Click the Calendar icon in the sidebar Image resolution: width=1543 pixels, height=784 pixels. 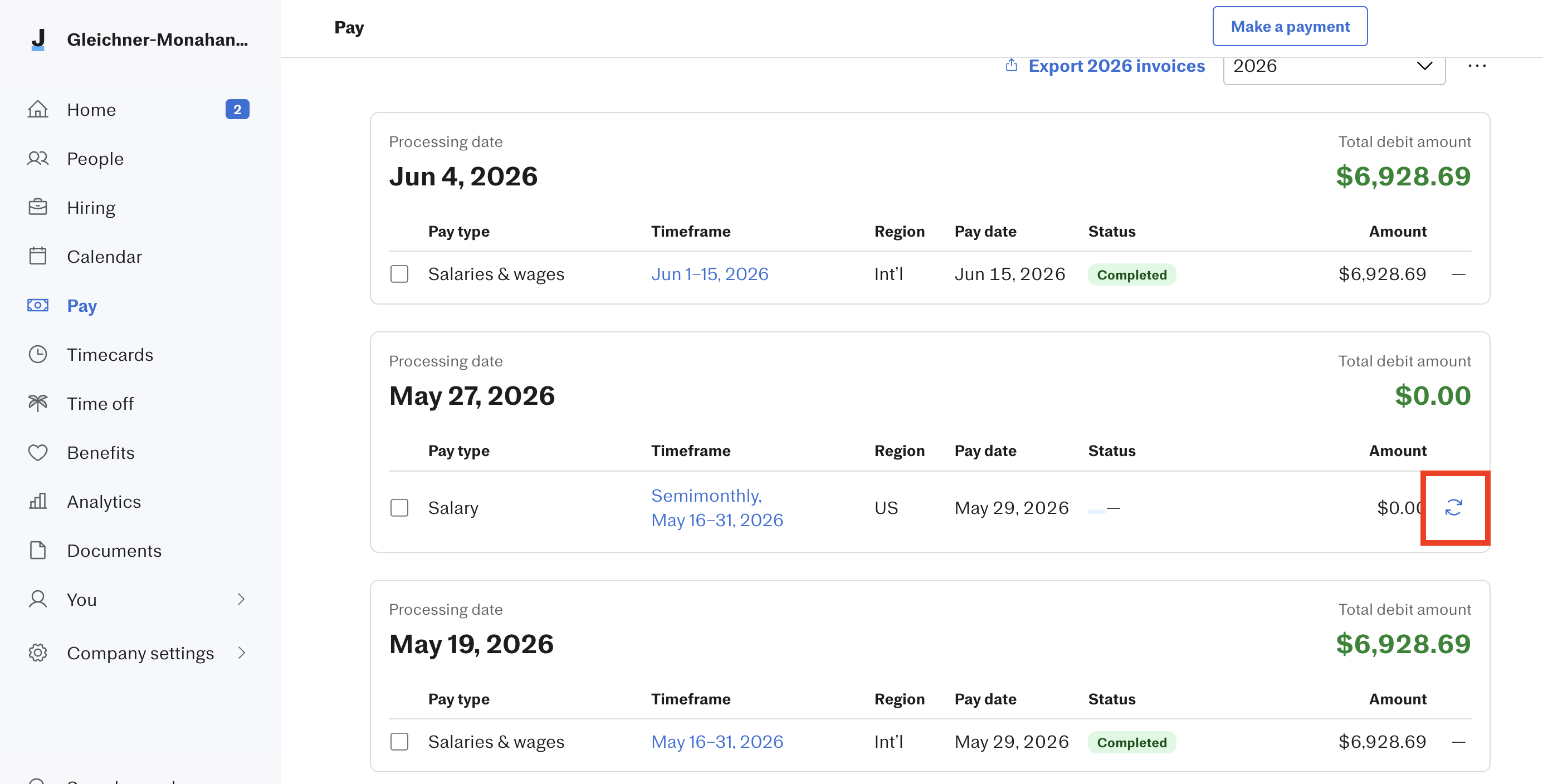[38, 256]
